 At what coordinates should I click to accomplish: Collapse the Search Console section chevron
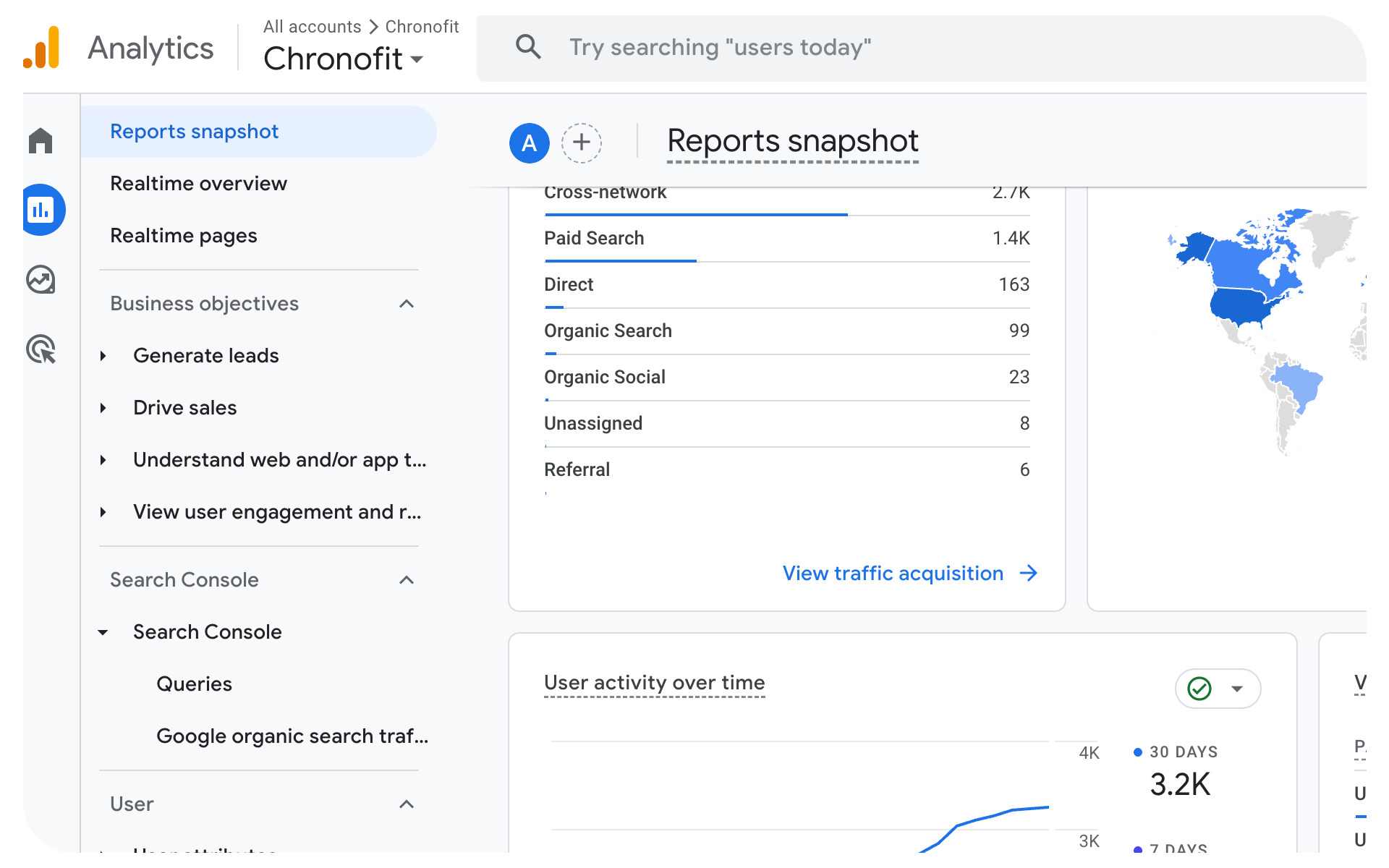pyautogui.click(x=407, y=580)
